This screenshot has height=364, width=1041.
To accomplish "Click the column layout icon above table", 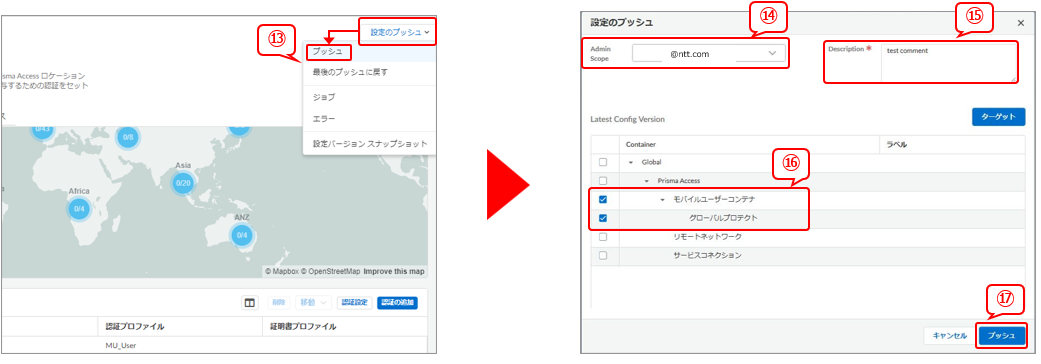I will [250, 303].
